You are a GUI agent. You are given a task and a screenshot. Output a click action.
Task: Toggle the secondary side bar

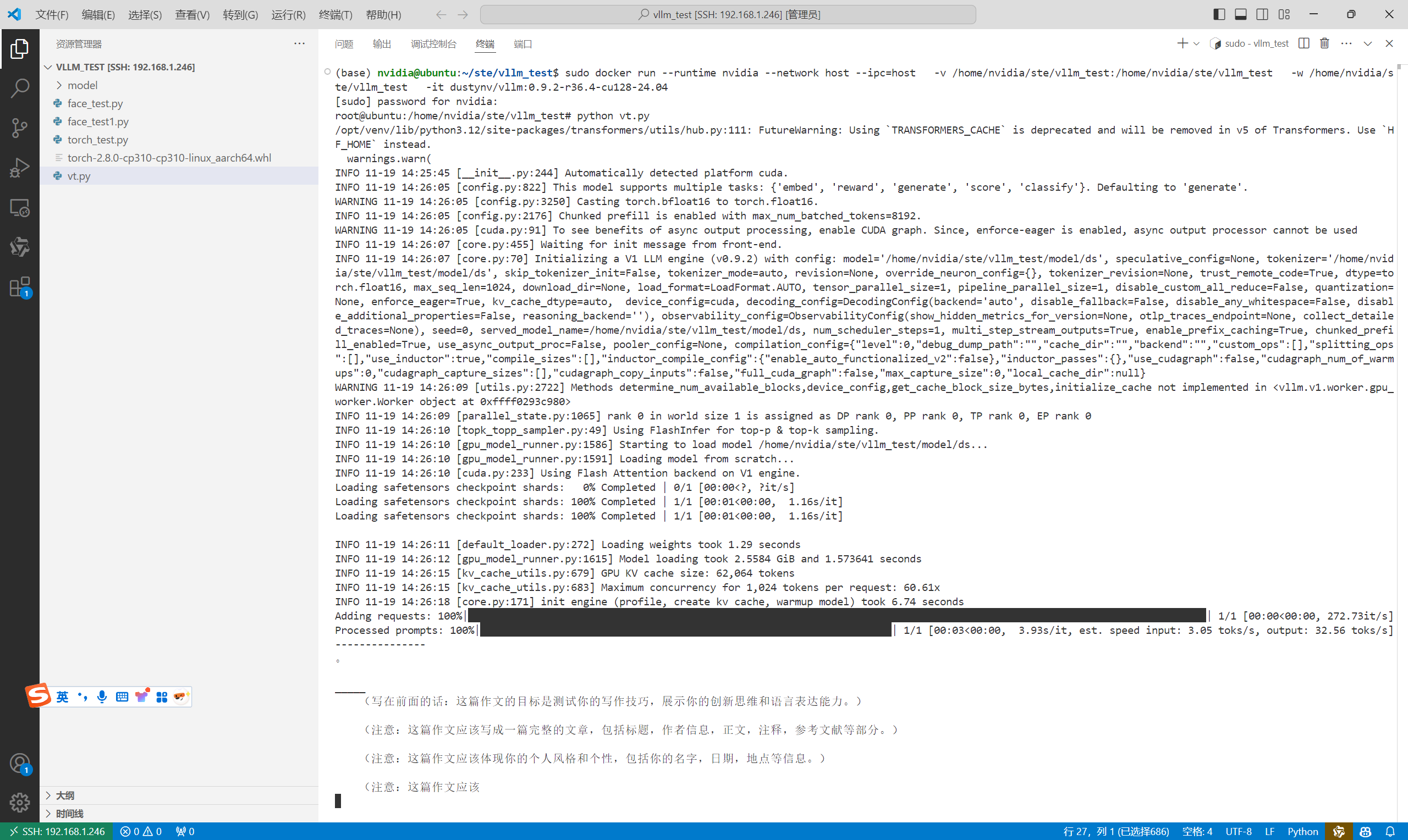click(1262, 14)
